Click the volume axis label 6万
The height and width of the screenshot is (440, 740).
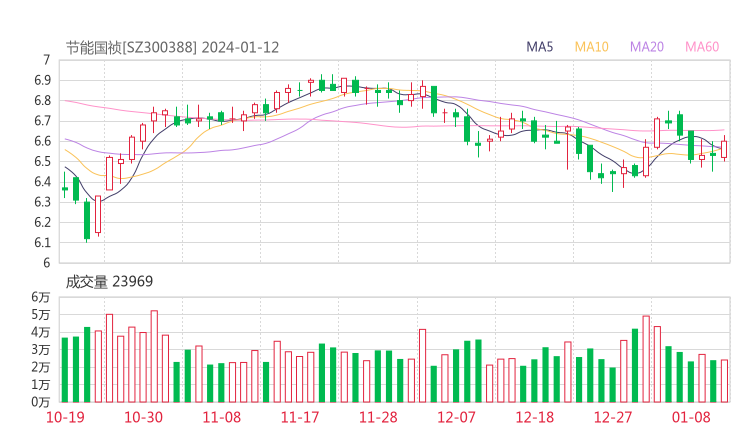click(41, 297)
